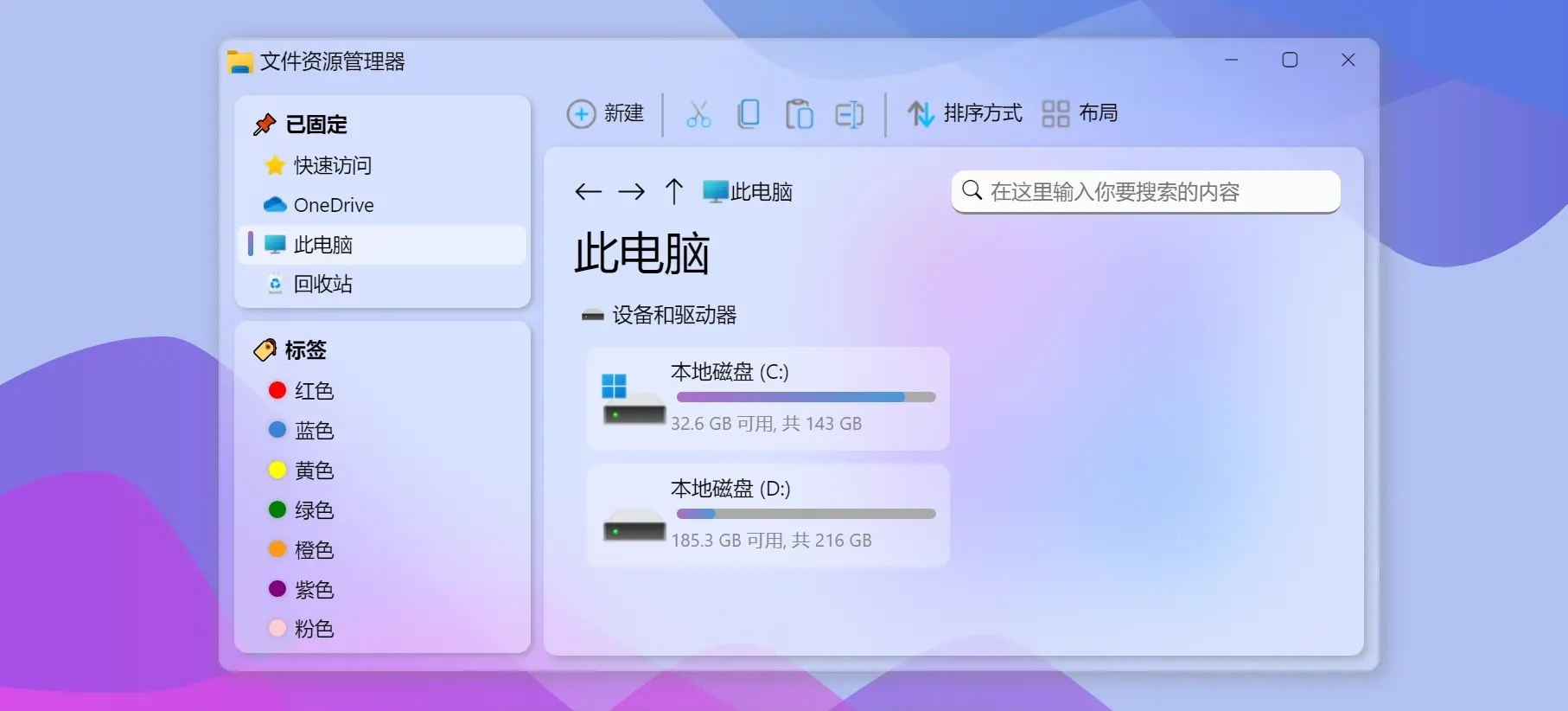Navigate up one level with up arrow
This screenshot has height=711, width=1568.
(674, 192)
